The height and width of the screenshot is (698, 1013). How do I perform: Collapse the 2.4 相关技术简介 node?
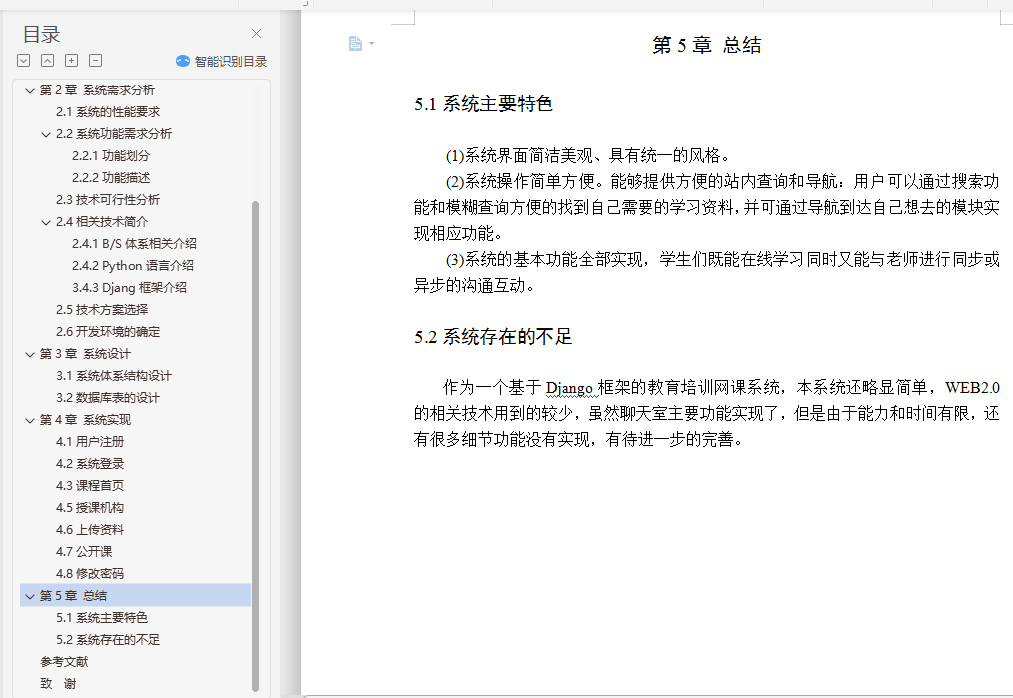click(x=46, y=222)
